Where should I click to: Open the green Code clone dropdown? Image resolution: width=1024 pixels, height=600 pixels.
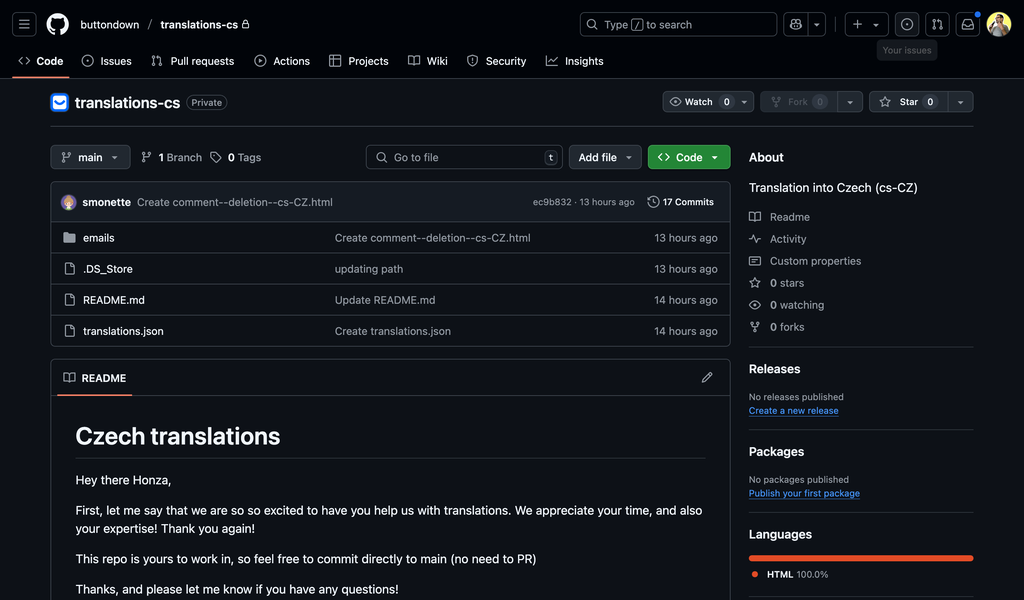coord(689,157)
